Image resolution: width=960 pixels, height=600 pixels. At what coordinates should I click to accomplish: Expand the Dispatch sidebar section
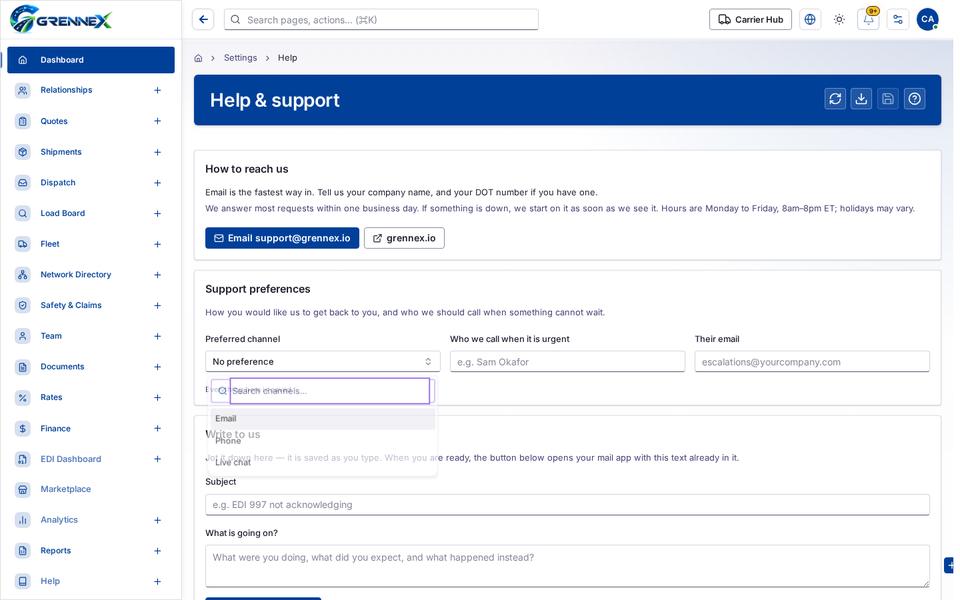click(x=157, y=182)
